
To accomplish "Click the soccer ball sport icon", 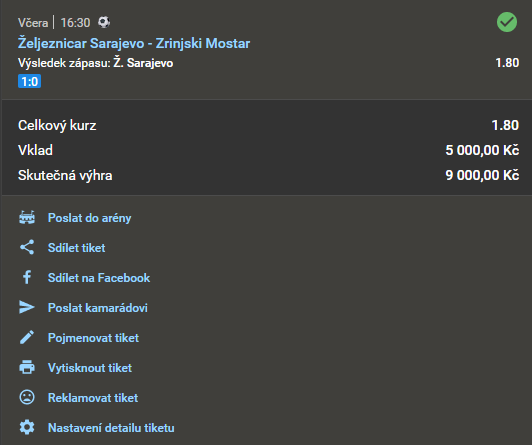I will coord(104,22).
